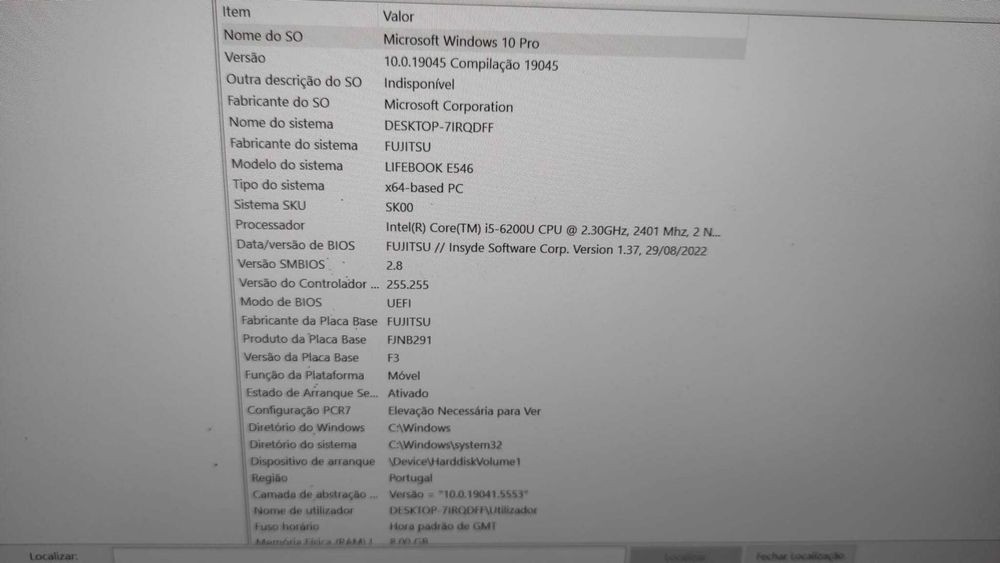Select the Nome do SO row
This screenshot has height=563, width=1000.
(x=263, y=36)
